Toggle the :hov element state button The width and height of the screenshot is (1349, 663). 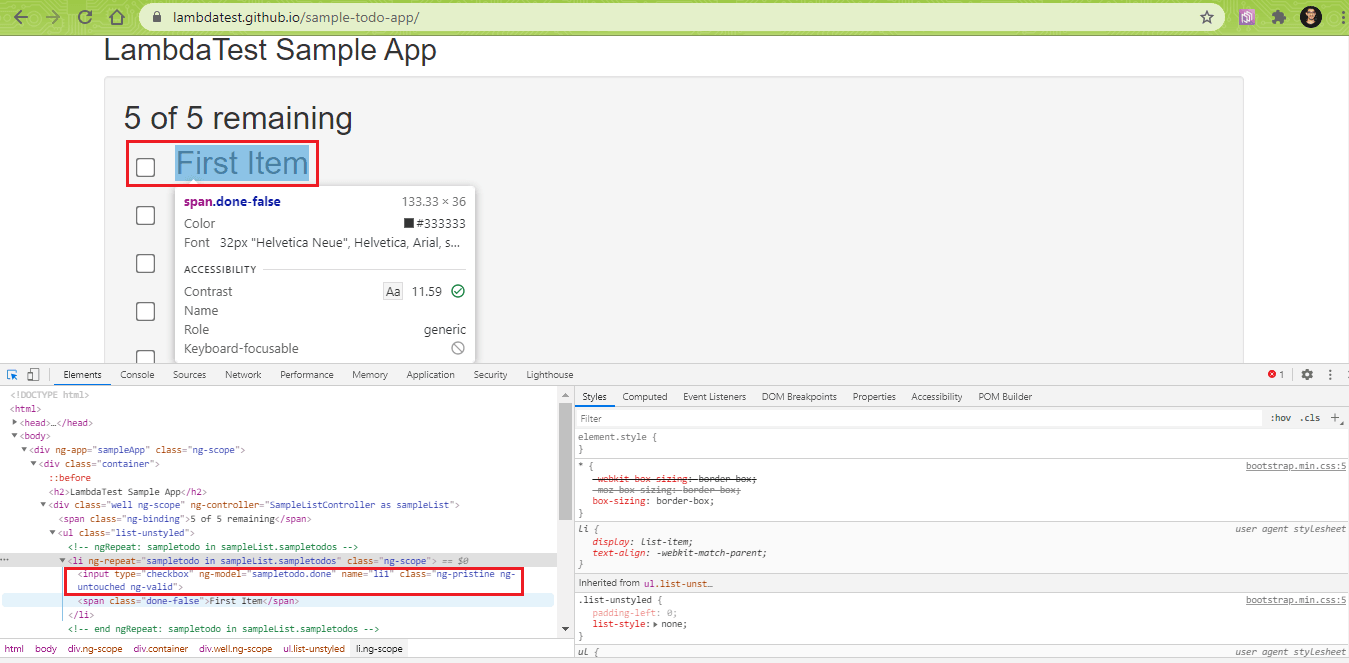[1280, 418]
